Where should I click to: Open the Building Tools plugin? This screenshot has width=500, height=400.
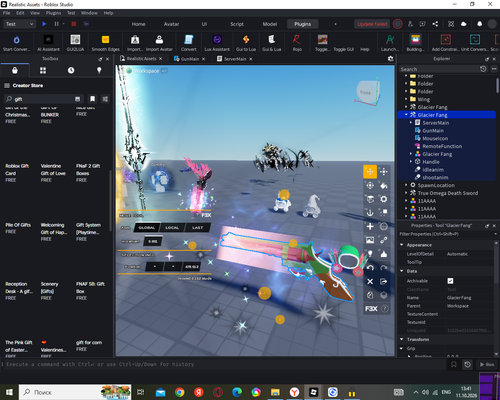(x=415, y=43)
